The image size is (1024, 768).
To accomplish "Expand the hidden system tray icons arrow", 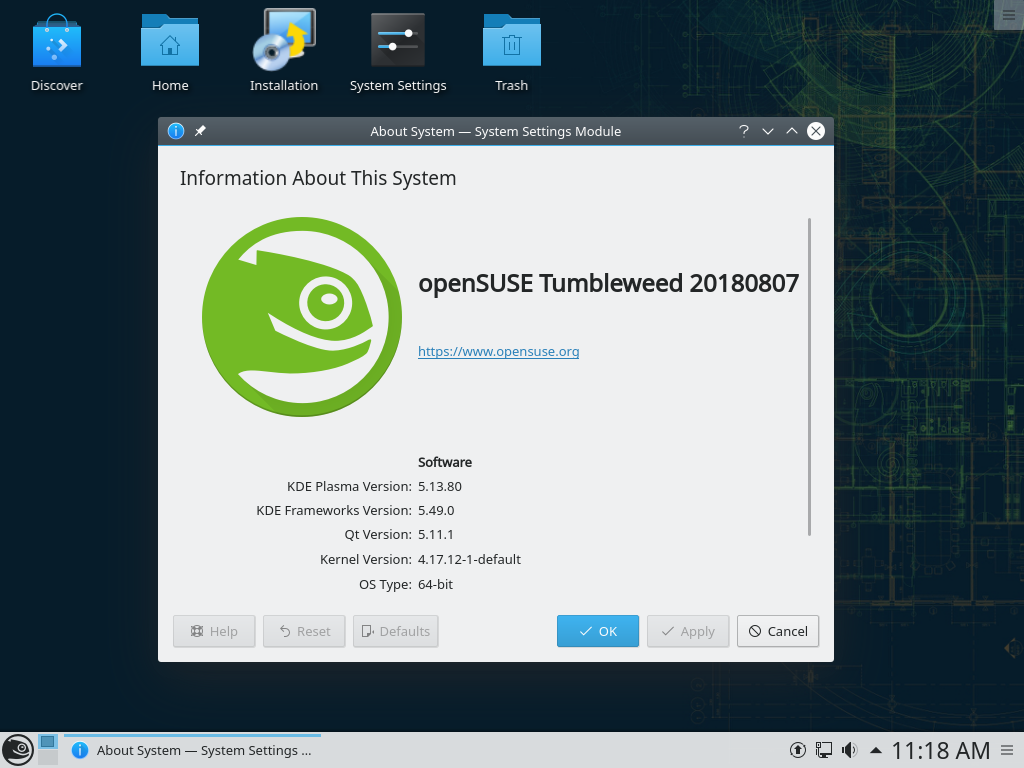I will [x=876, y=750].
